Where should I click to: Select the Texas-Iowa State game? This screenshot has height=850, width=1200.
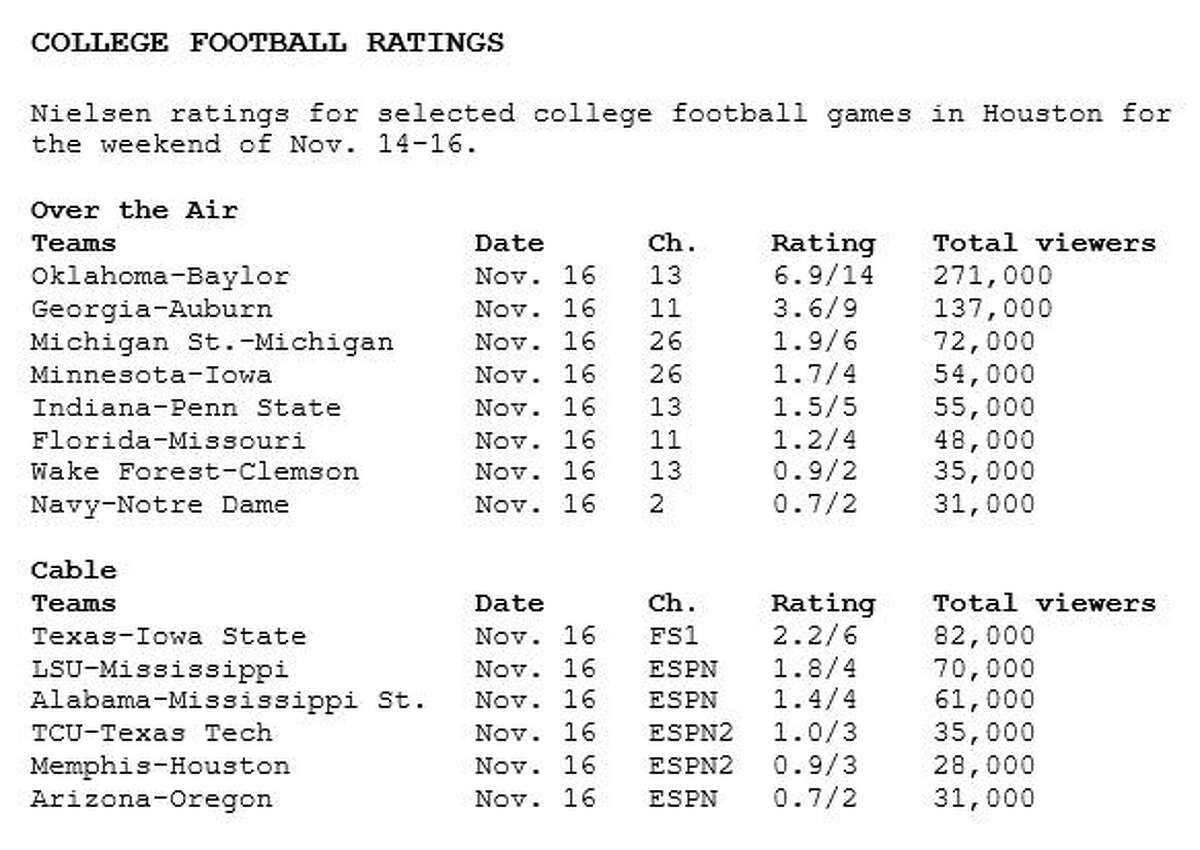point(169,636)
